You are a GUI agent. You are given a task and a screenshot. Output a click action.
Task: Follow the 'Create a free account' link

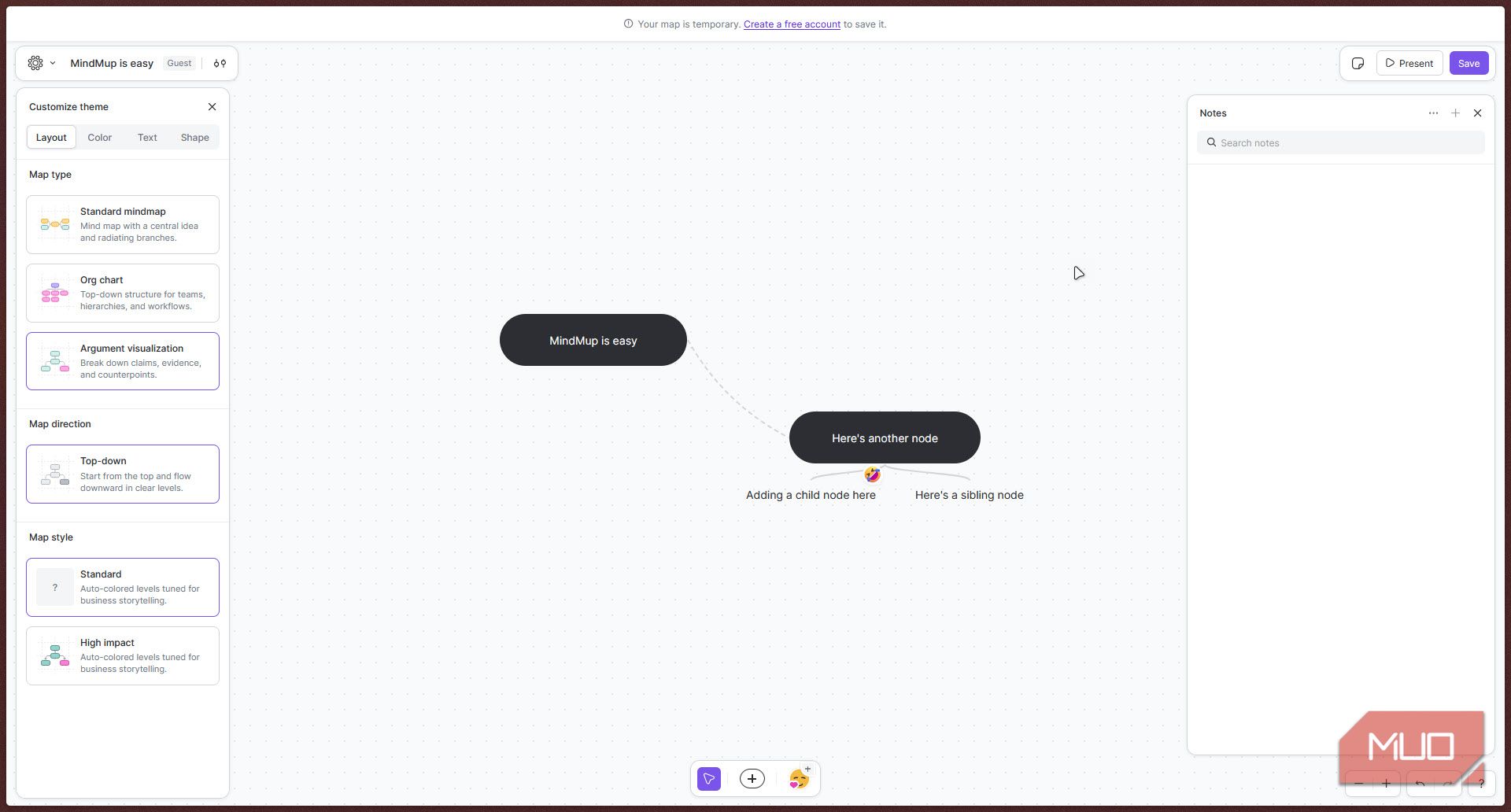coord(792,24)
